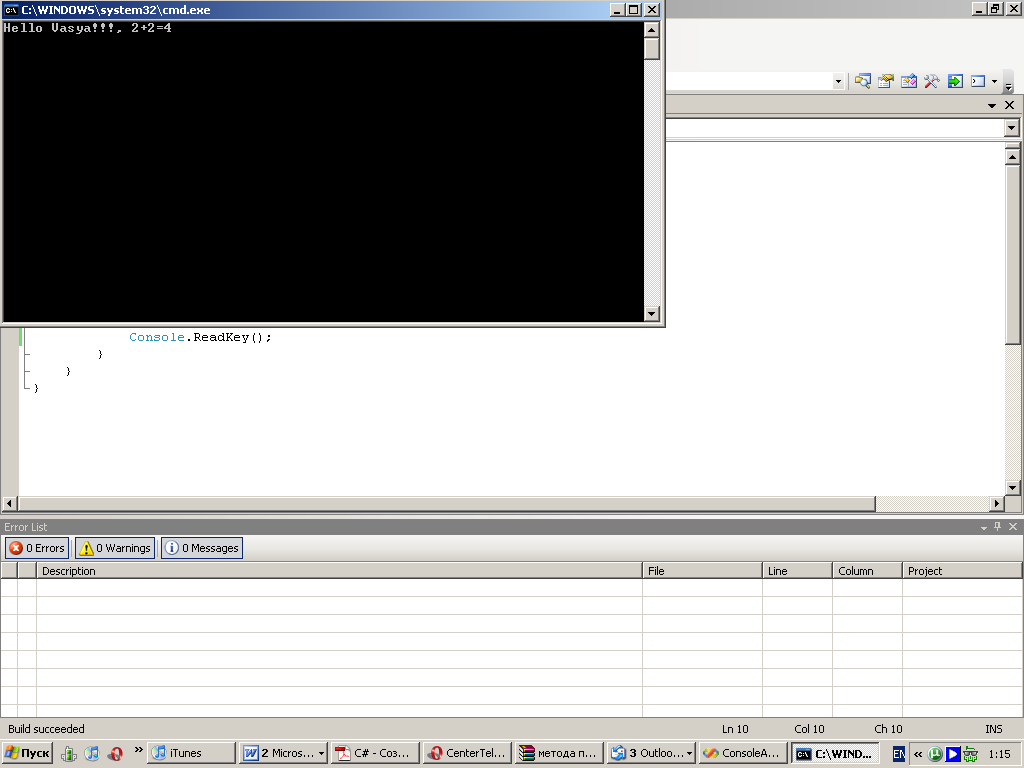Click 1:15 system clock
This screenshot has width=1024, height=768.
click(x=999, y=754)
